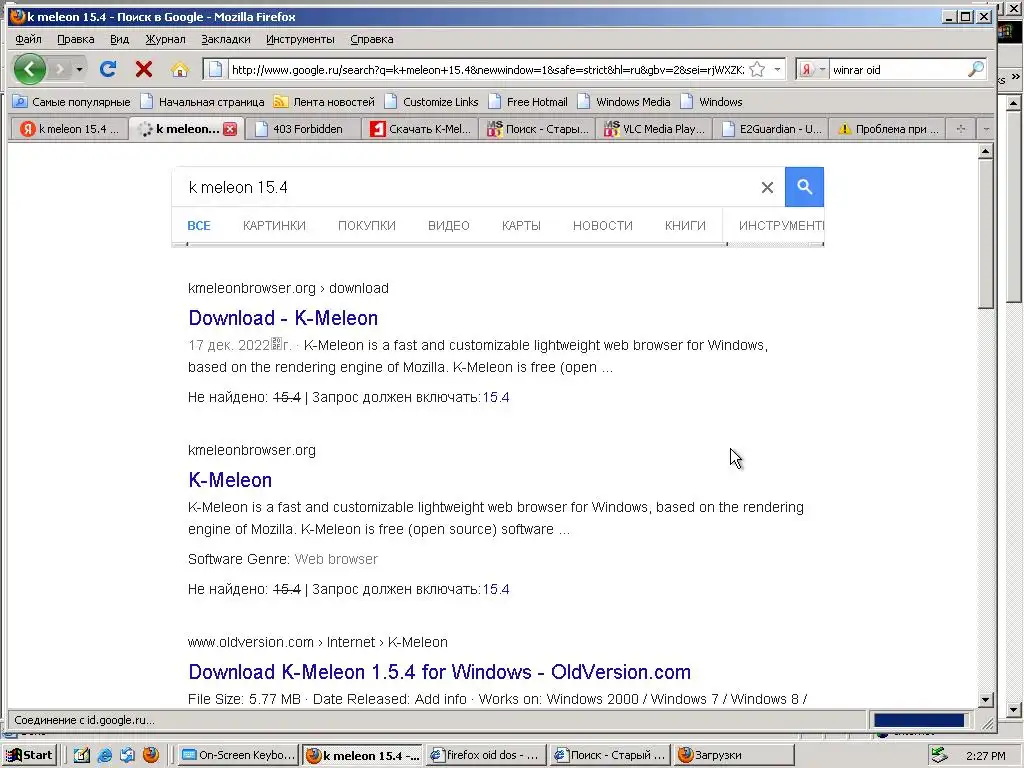Open the Лента новостей feed bookmark
This screenshot has height=768, width=1024.
(x=325, y=102)
